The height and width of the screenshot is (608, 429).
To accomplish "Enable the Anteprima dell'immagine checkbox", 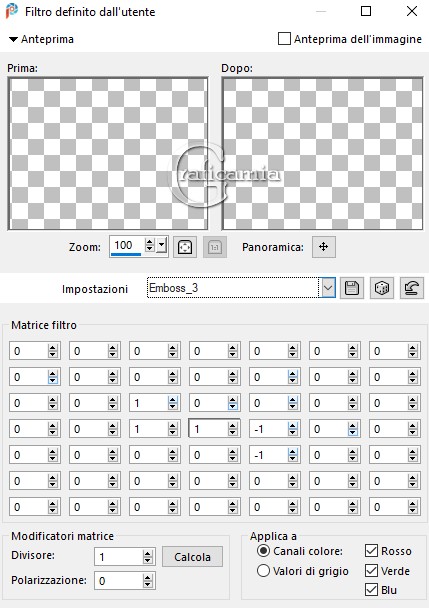I will point(284,39).
